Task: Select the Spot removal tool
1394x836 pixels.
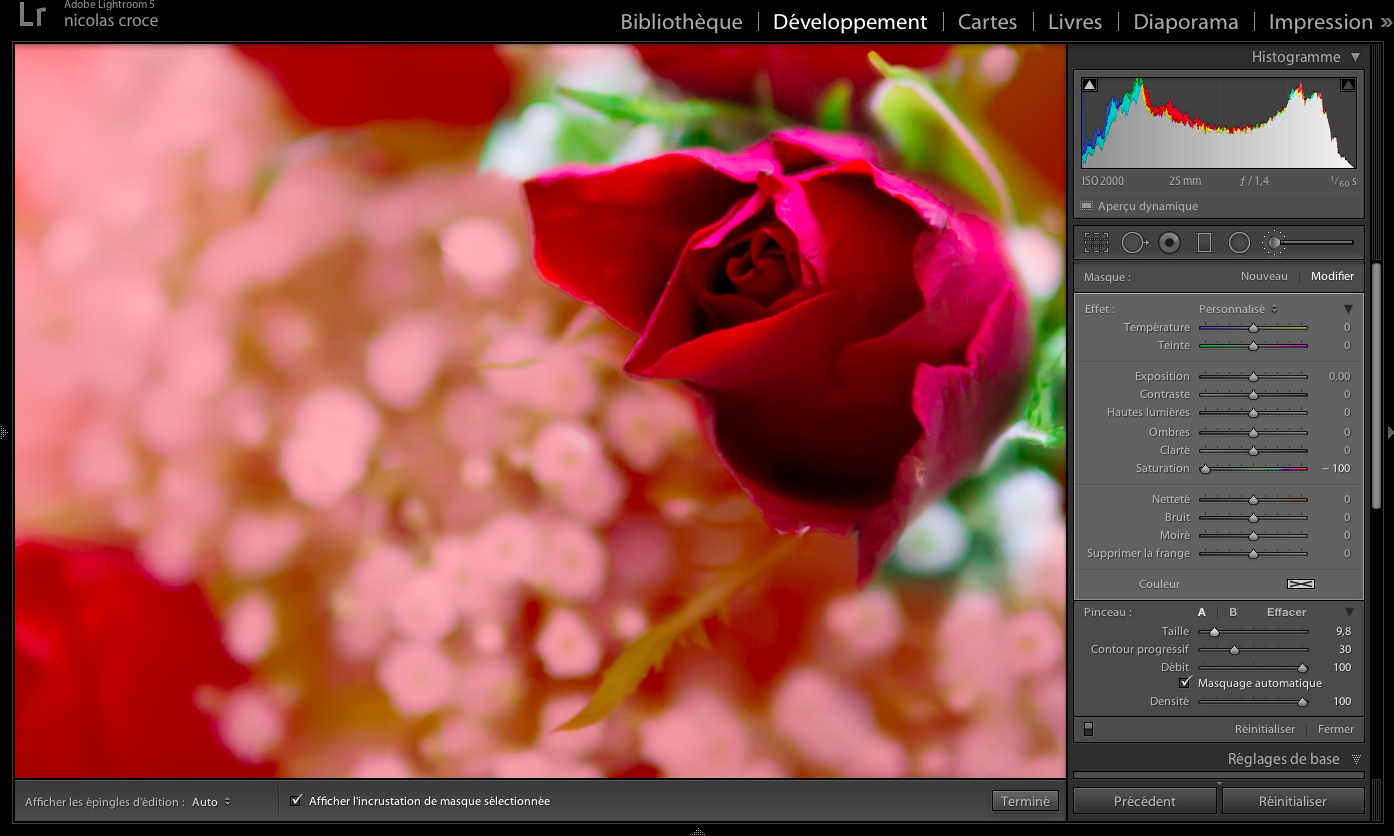Action: click(x=1134, y=242)
